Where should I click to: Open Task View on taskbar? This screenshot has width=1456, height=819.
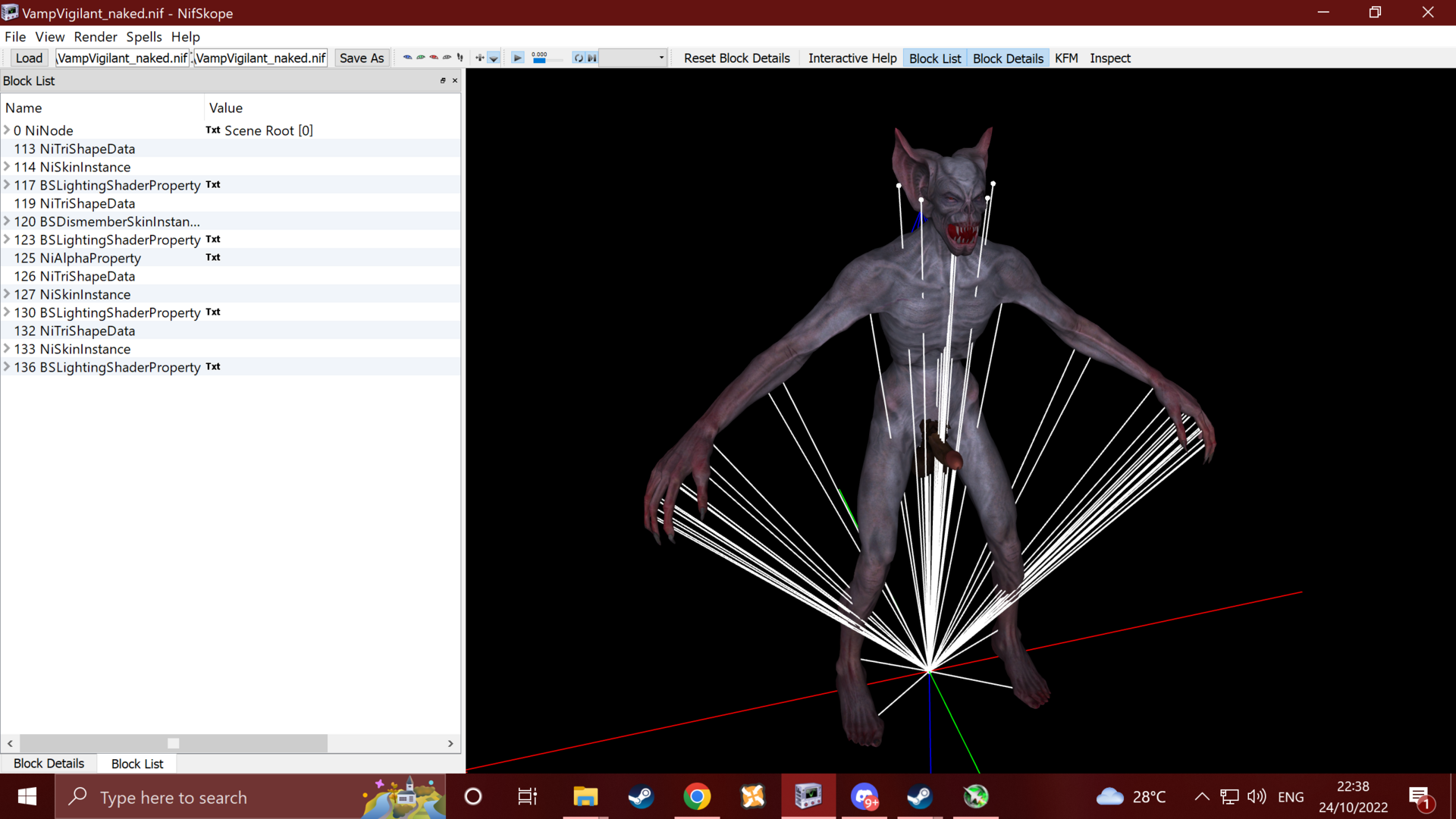tap(527, 796)
